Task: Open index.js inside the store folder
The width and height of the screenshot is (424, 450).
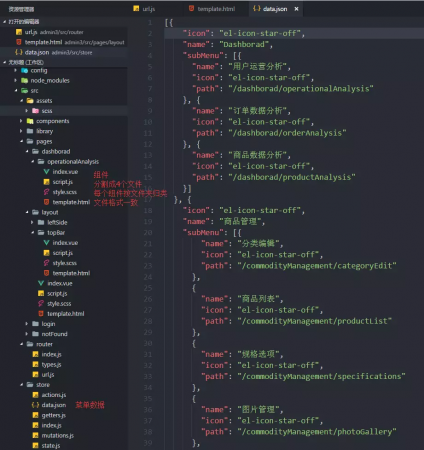Action: [x=51, y=425]
